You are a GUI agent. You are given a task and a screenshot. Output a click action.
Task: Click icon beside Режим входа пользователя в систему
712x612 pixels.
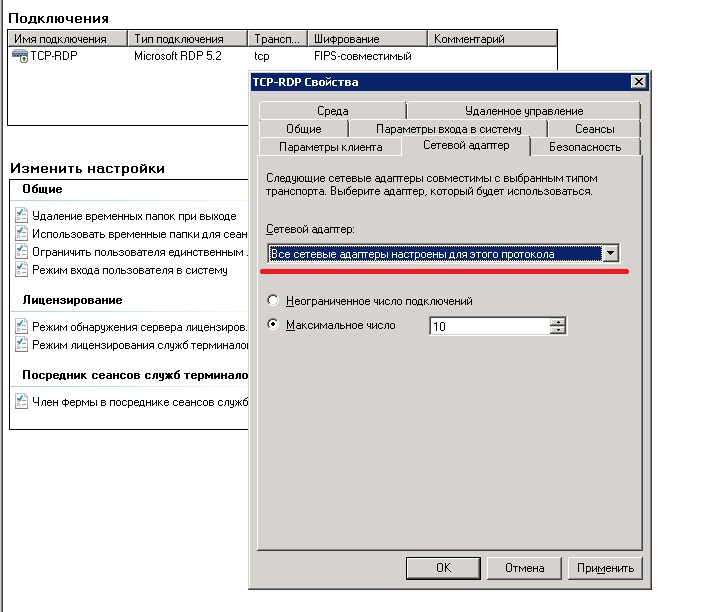pyautogui.click(x=21, y=269)
